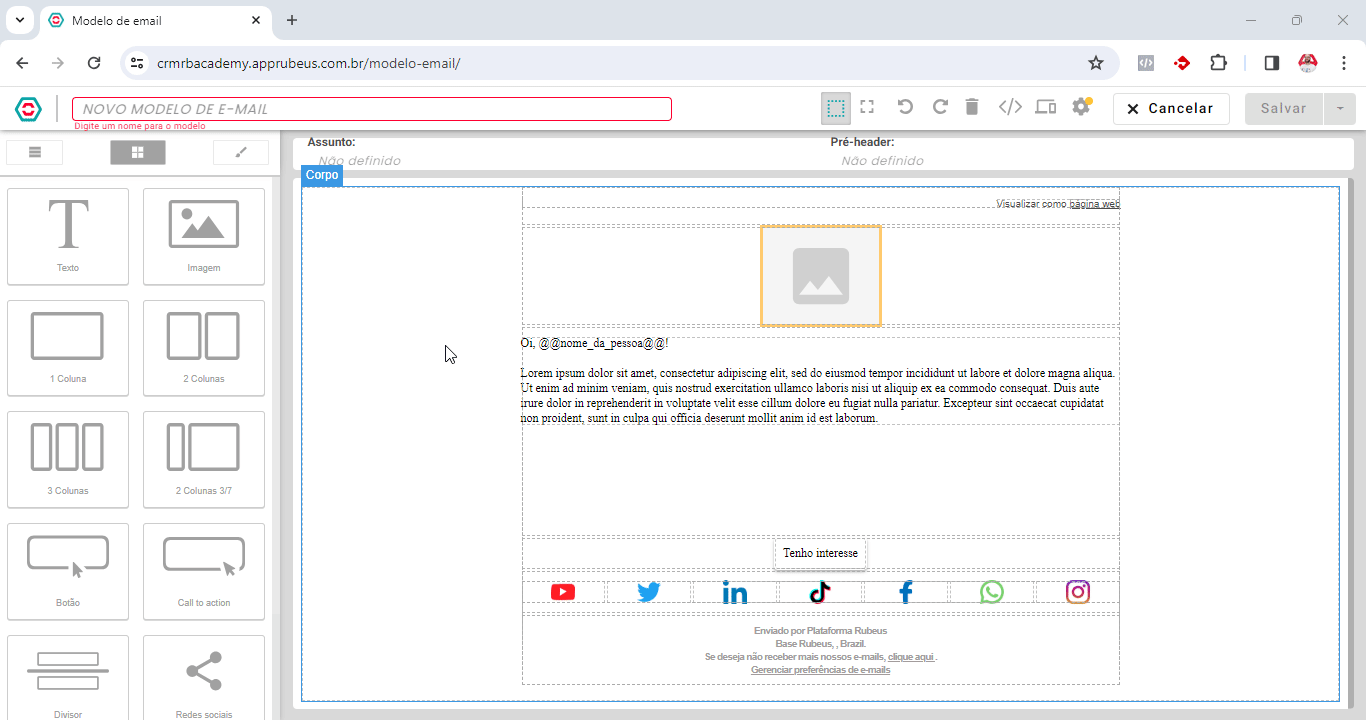Click the Oi, @@nome_da_pessoa@@ greeting
1366x720 pixels.
coord(594,343)
